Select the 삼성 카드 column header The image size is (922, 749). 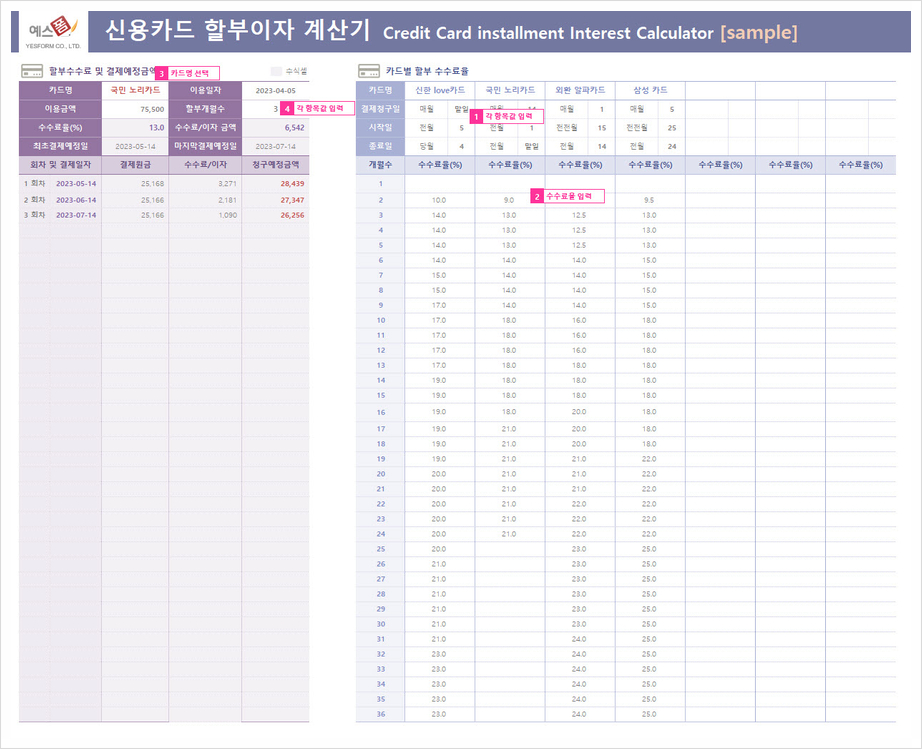pyautogui.click(x=650, y=90)
